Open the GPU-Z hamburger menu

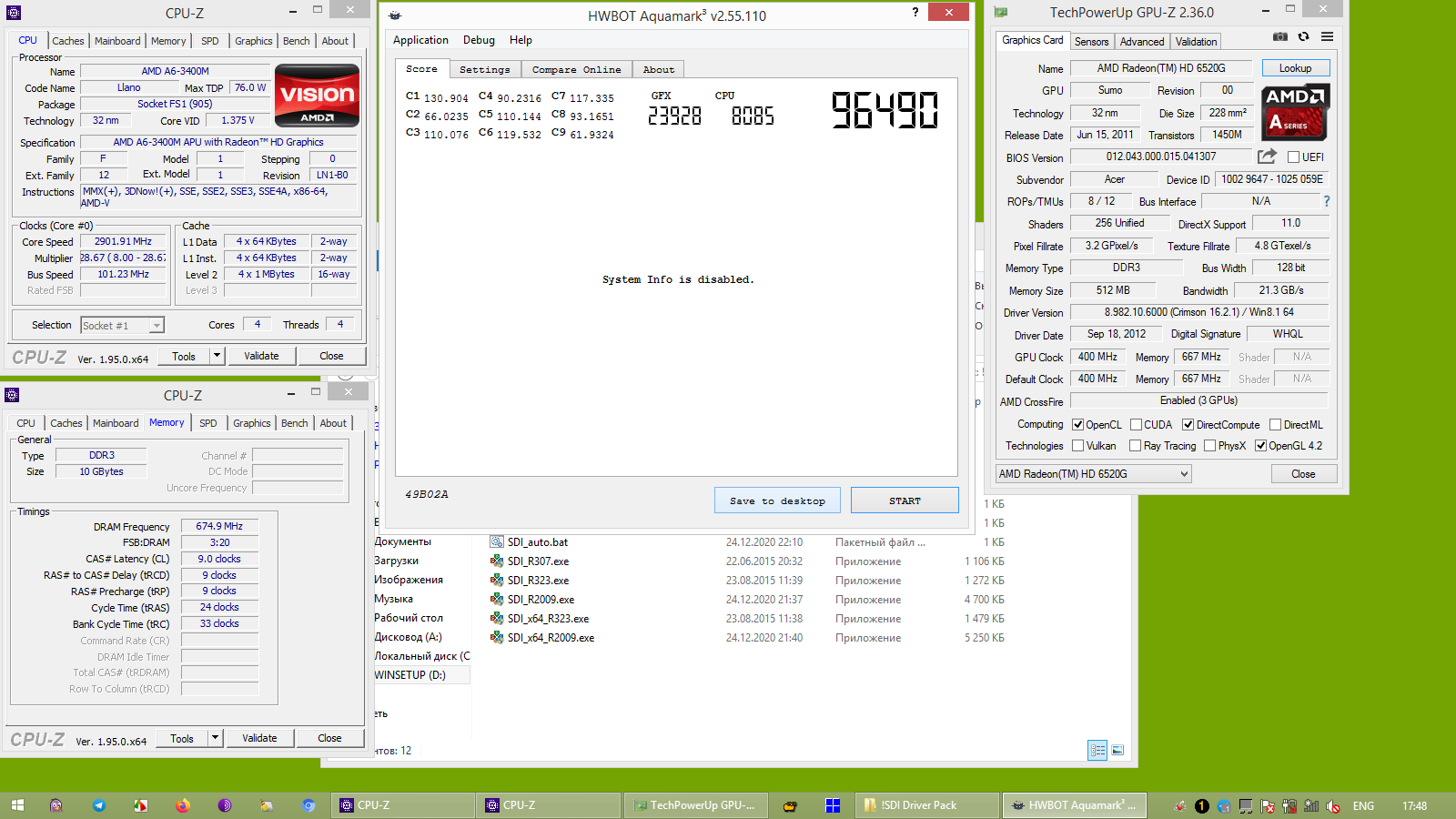(x=1328, y=36)
